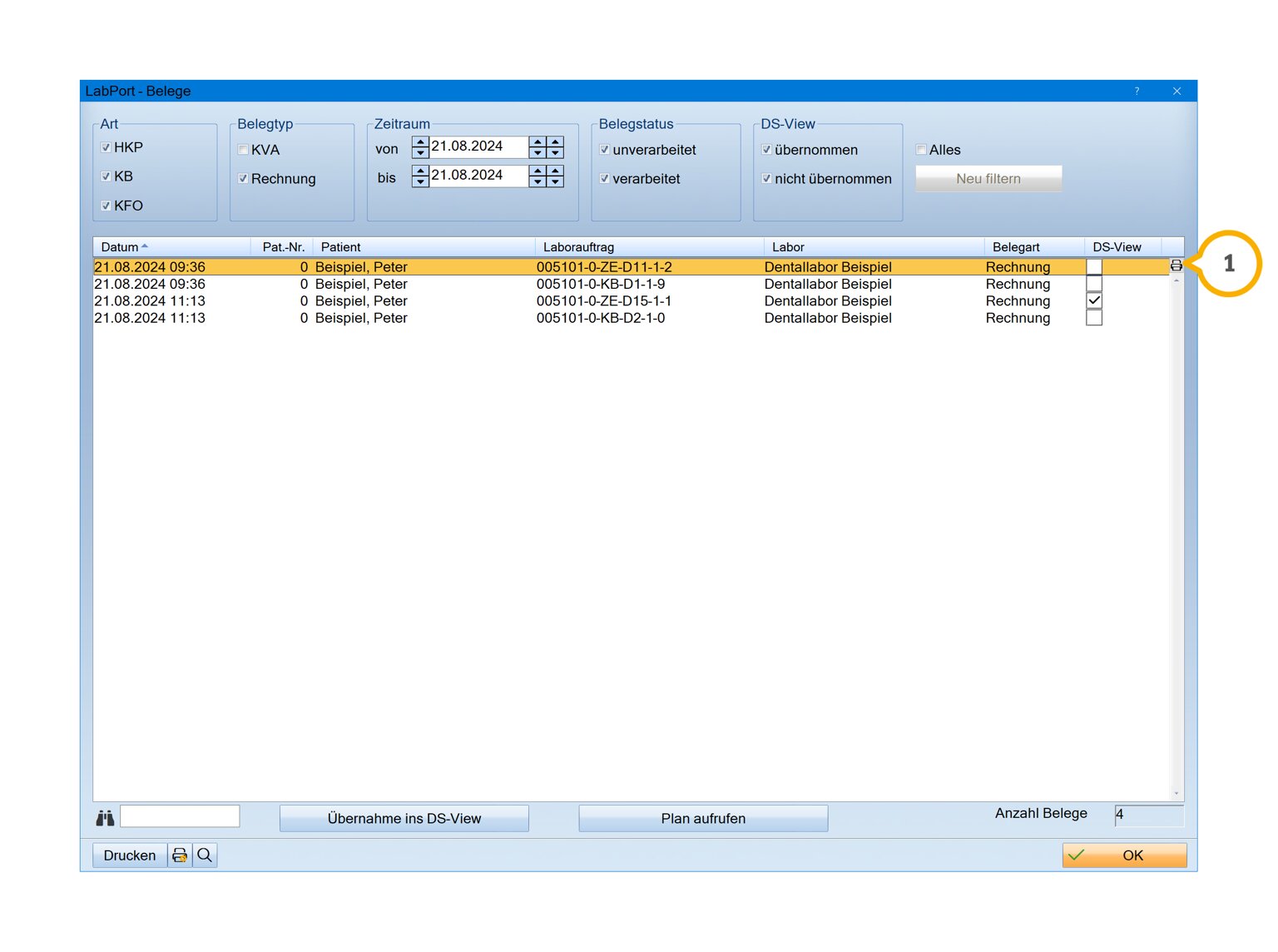The image size is (1278, 952).
Task: Sort by the Datum column header
Action: [x=172, y=247]
